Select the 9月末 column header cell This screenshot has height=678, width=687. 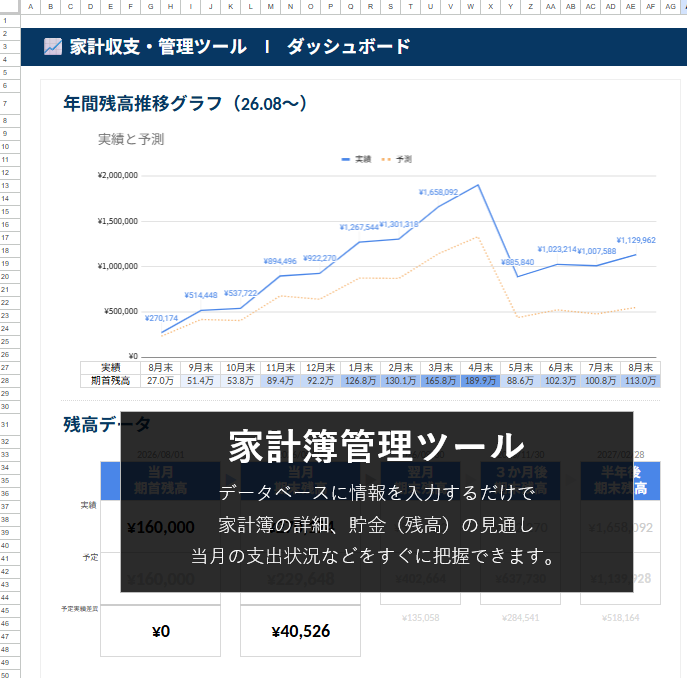(x=201, y=368)
